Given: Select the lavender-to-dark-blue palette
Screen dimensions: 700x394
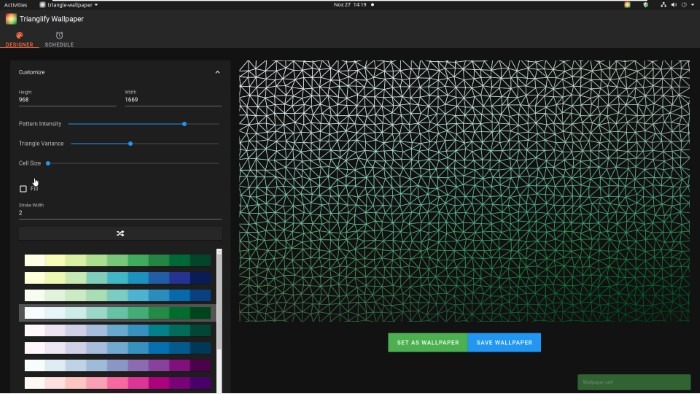Looking at the screenshot, I should 118,348.
